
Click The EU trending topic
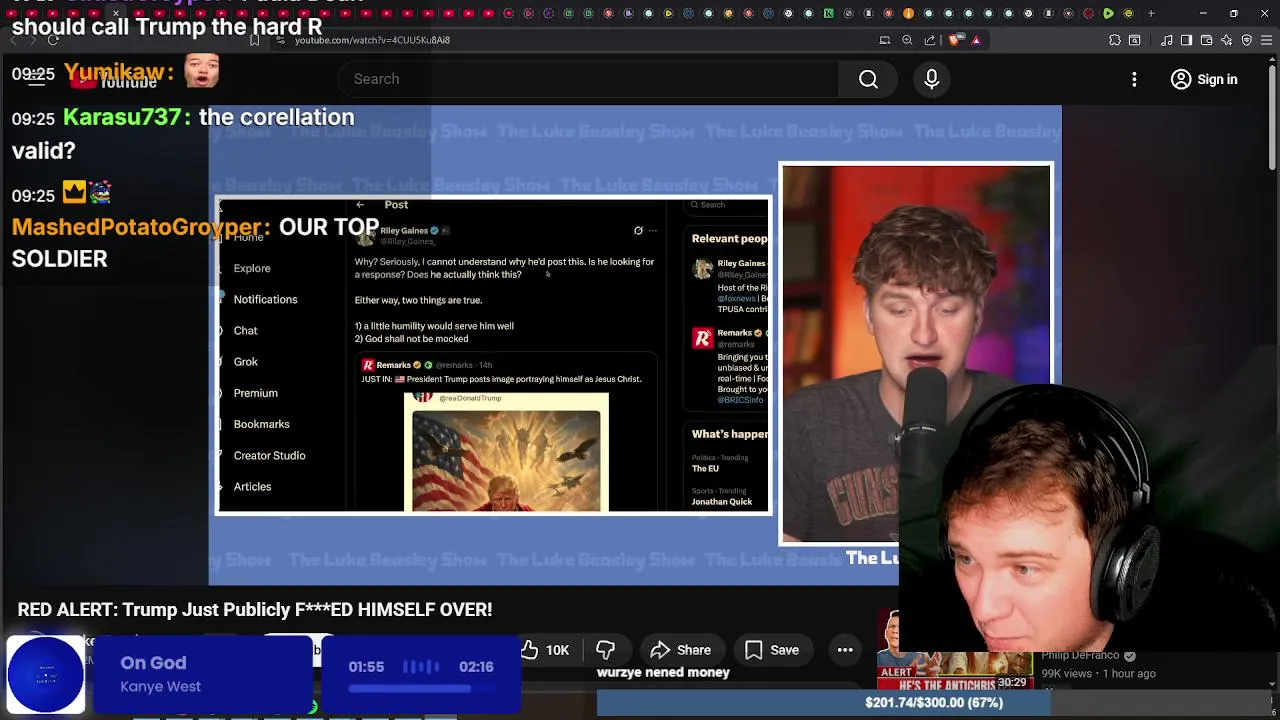click(x=705, y=469)
